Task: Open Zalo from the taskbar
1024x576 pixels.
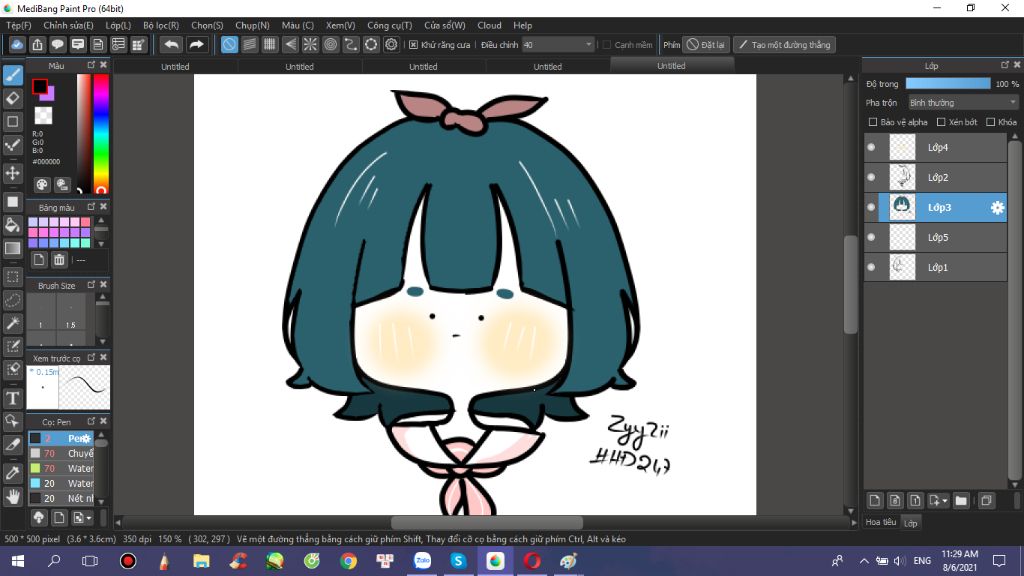Action: tap(423, 561)
